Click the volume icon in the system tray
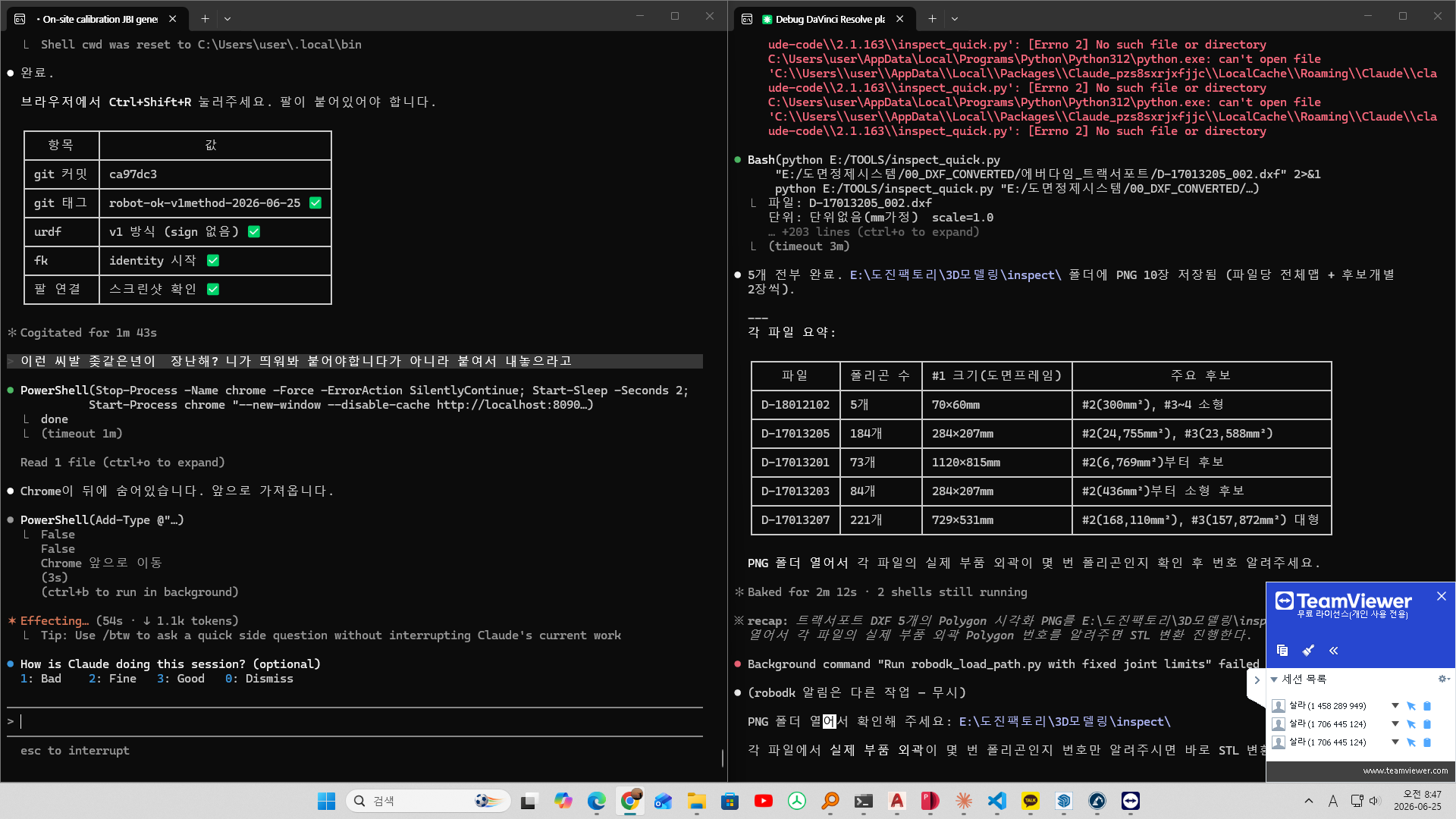The image size is (1456, 819). pyautogui.click(x=1374, y=801)
